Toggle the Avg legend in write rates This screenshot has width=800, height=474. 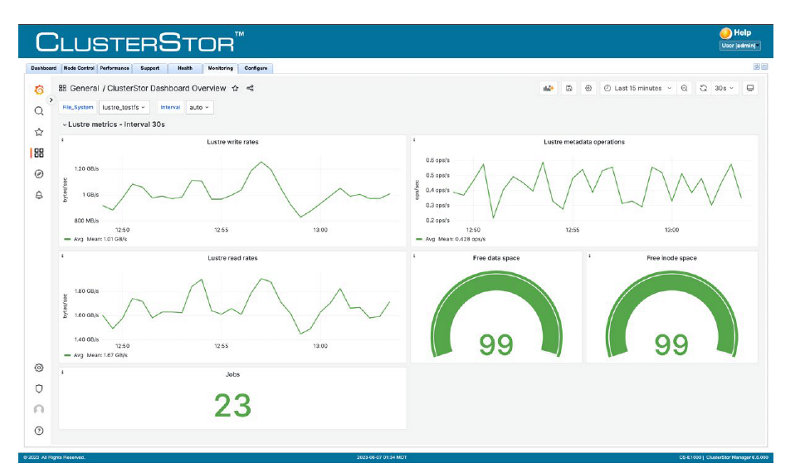coord(82,240)
